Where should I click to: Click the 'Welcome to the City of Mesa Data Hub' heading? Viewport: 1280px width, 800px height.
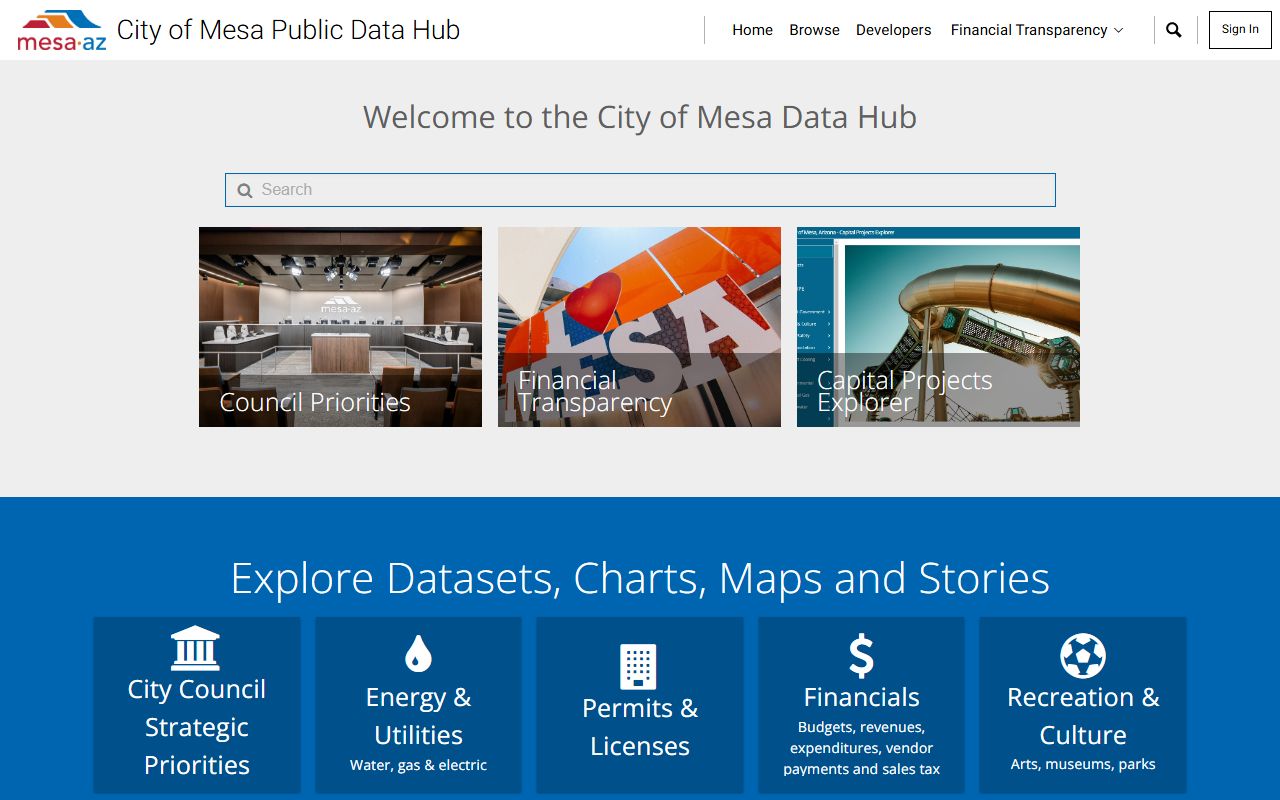pos(640,117)
